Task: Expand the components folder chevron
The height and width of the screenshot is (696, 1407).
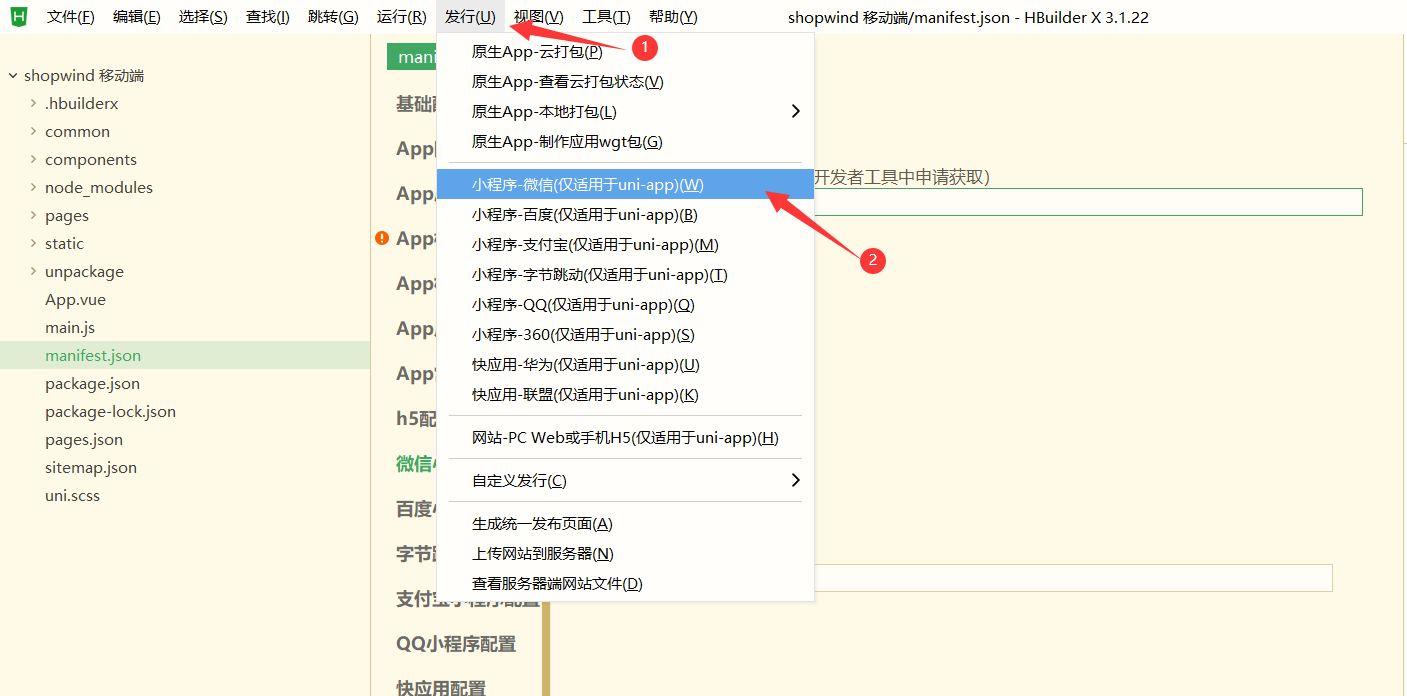Action: pyautogui.click(x=34, y=160)
